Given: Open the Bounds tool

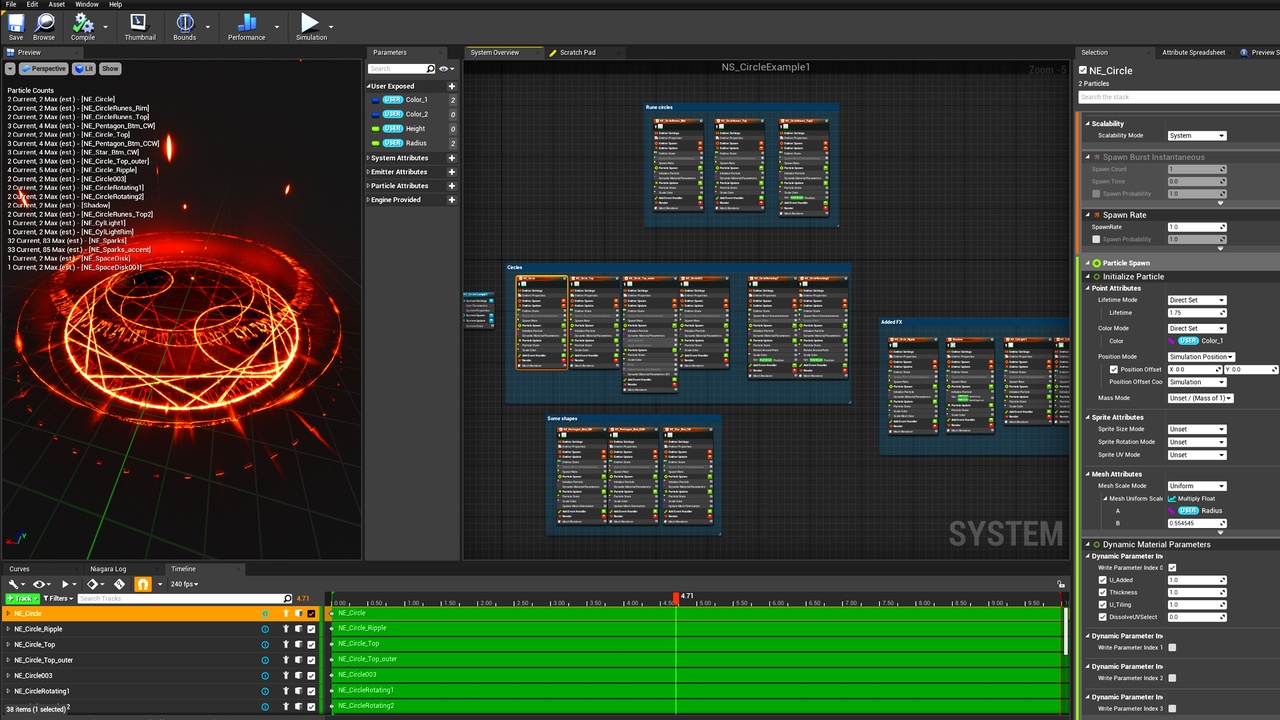Looking at the screenshot, I should (185, 23).
